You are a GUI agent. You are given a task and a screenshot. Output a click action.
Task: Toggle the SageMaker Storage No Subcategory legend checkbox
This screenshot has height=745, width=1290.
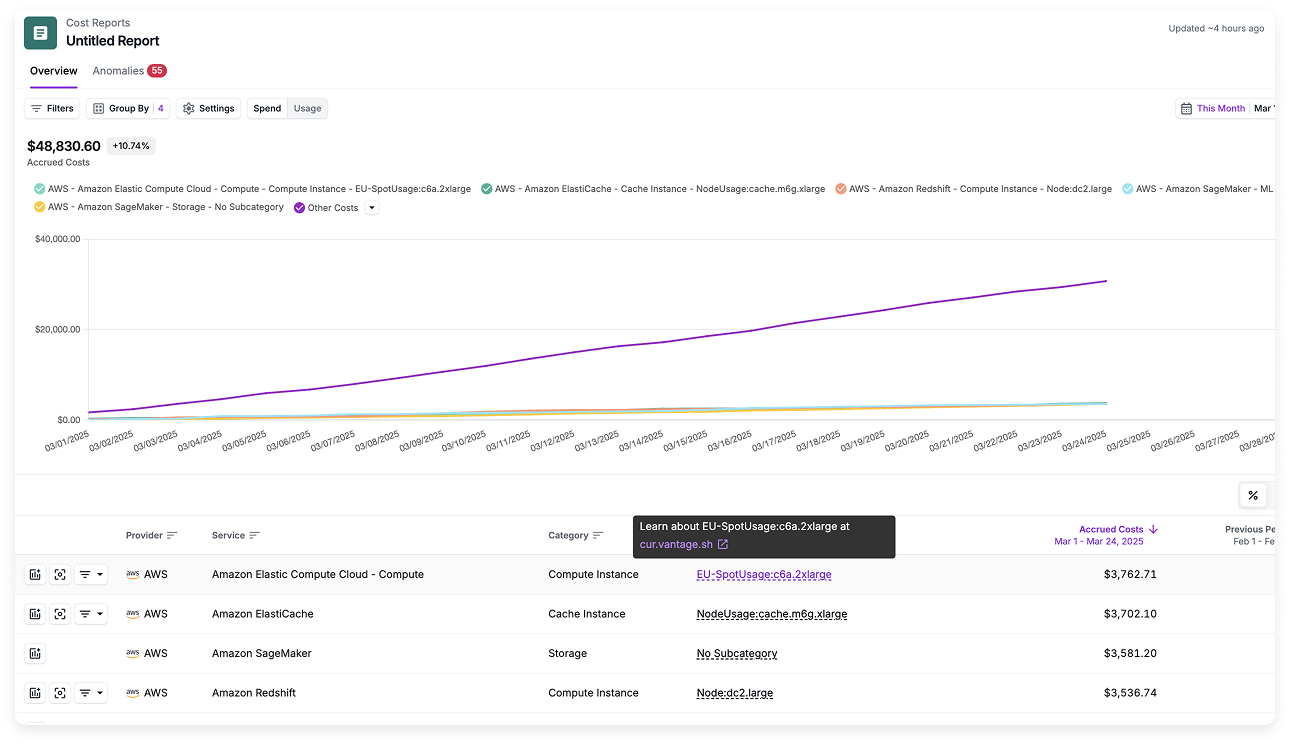click(40, 207)
